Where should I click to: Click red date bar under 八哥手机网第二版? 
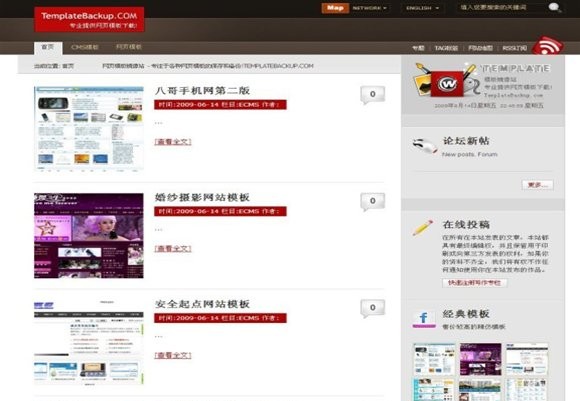pyautogui.click(x=220, y=105)
